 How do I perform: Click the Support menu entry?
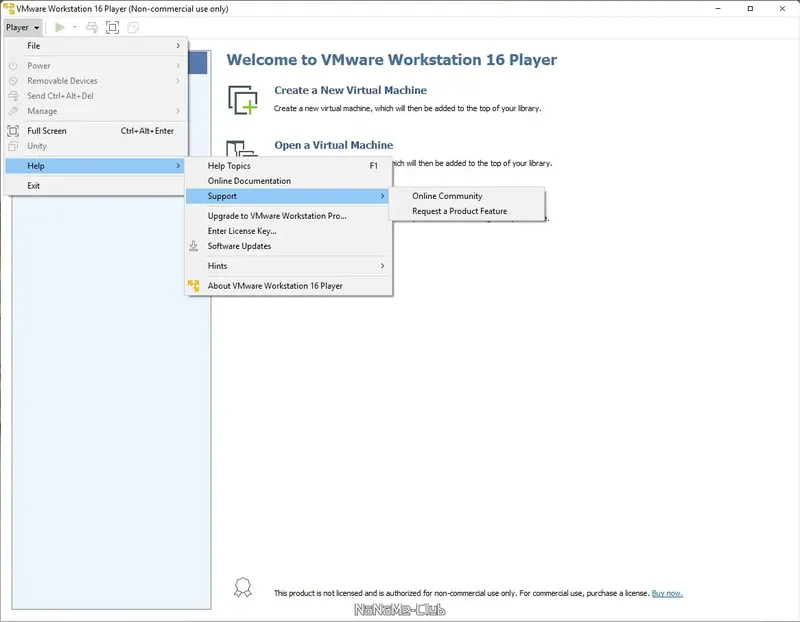(289, 196)
